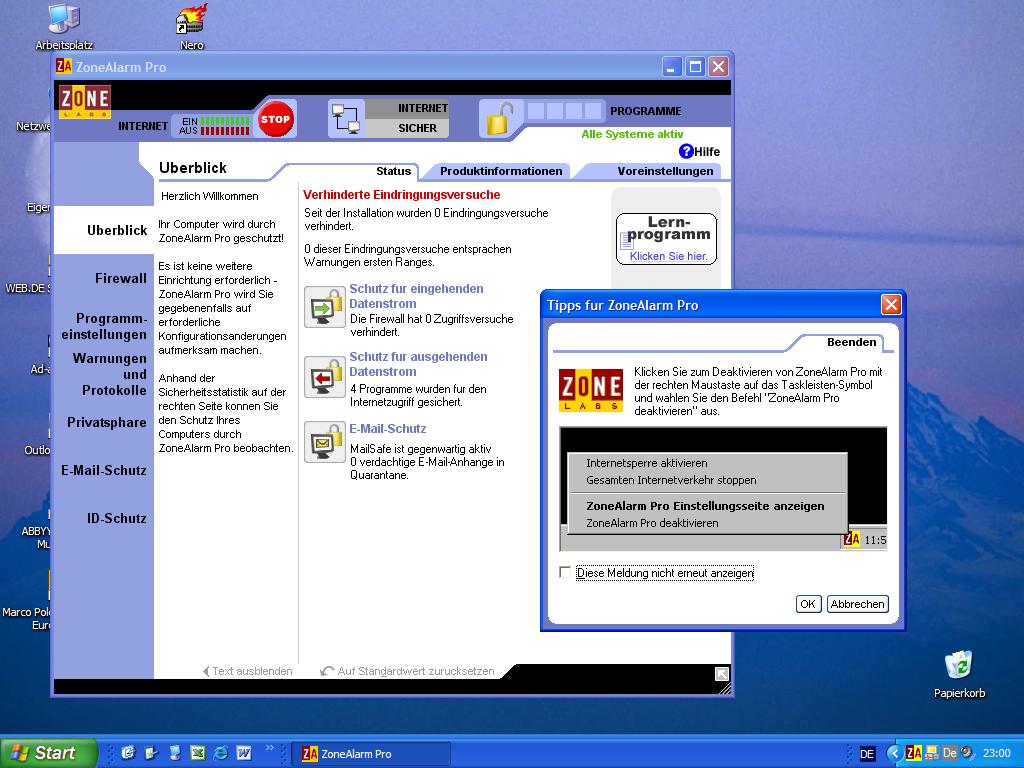The image size is (1024, 768).
Task: Click the EIN/AUS internet traffic meter
Action: click(x=215, y=125)
